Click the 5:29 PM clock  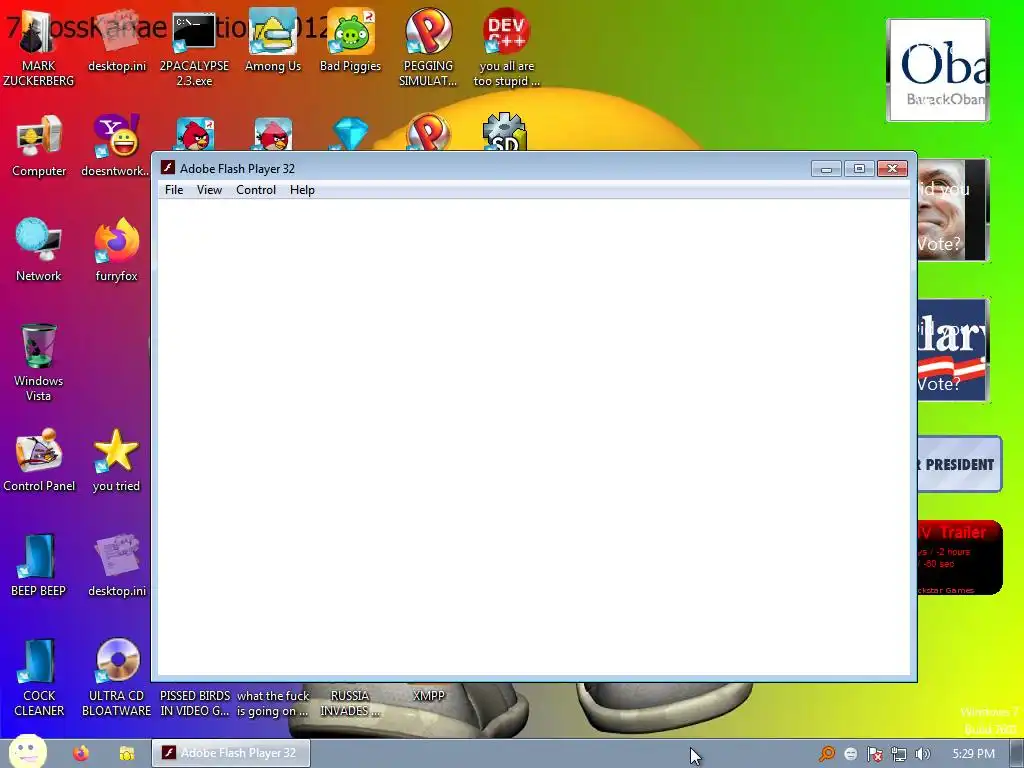[x=973, y=754]
